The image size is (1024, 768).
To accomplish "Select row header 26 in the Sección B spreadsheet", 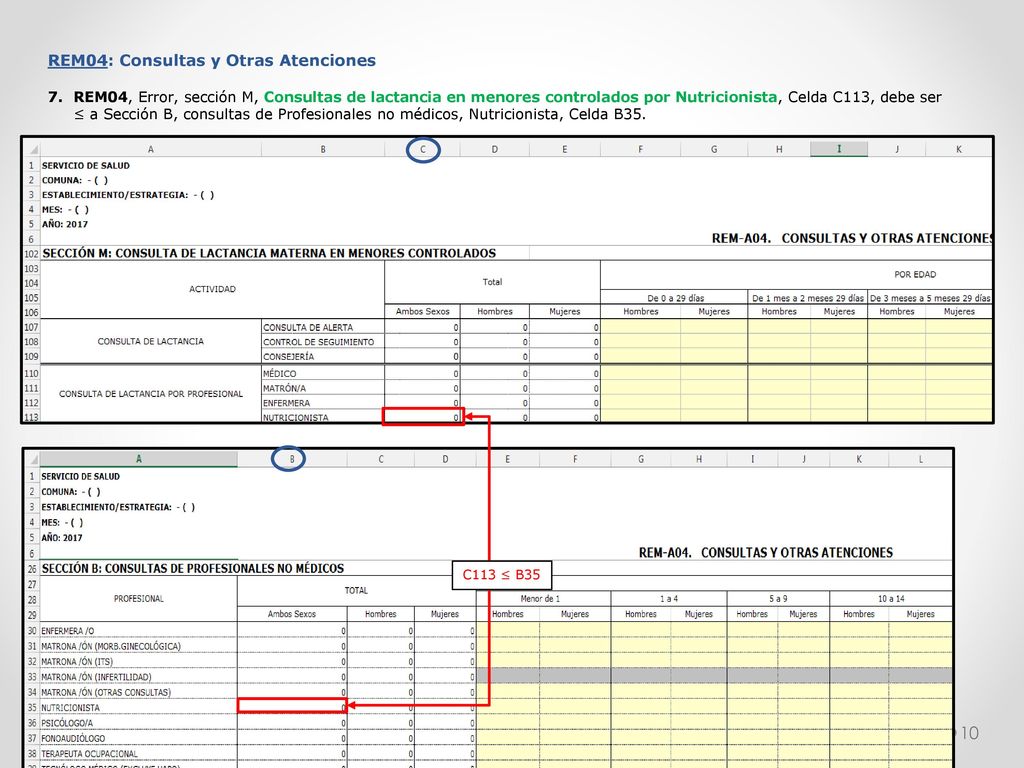I will 32,569.
